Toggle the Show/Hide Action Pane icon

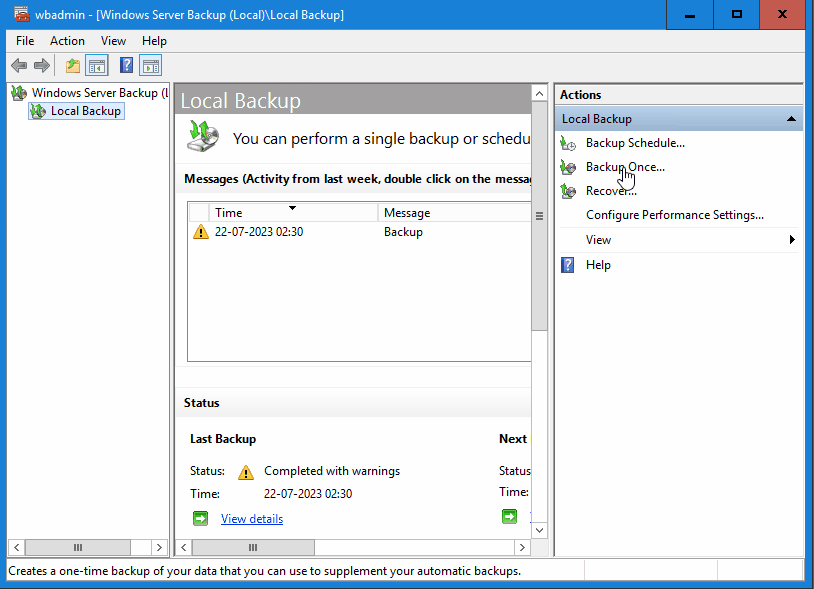151,65
